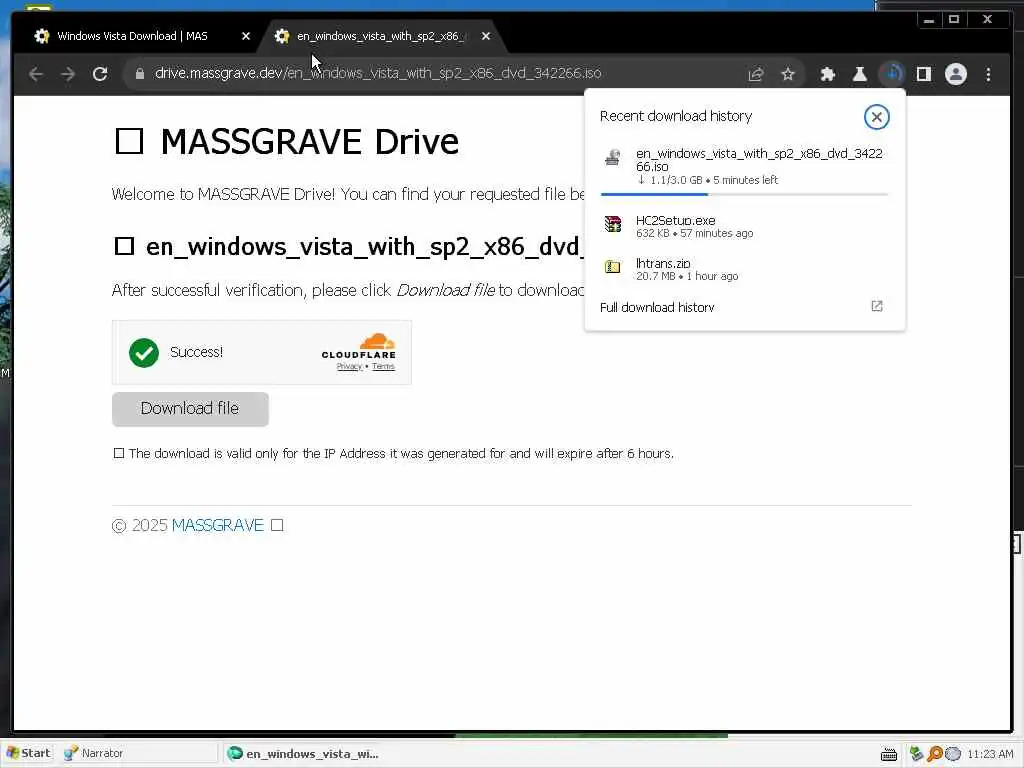1024x768 pixels.
Task: Open HC2Setup.exe from download history
Action: coord(744,226)
